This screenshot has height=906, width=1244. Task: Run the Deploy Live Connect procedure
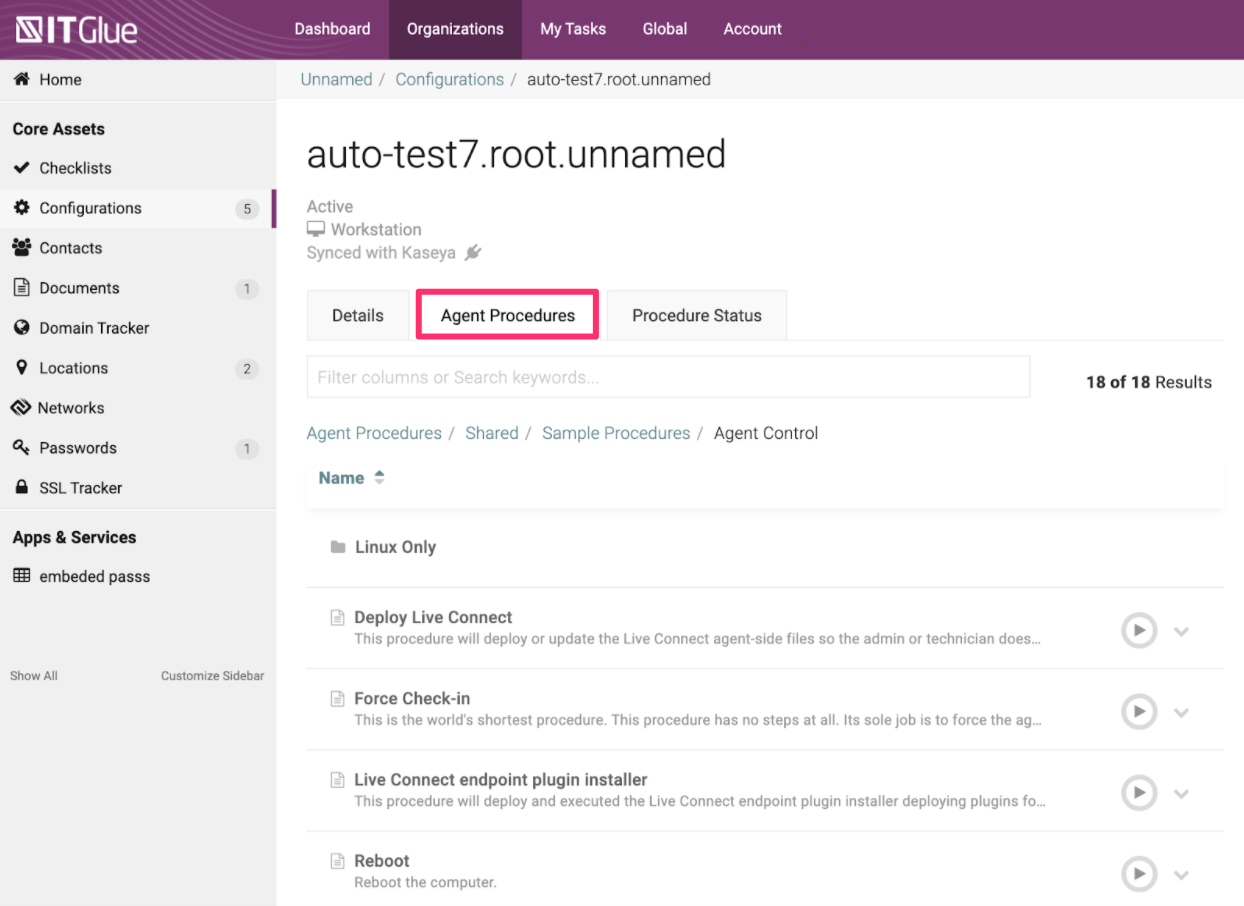pos(1139,631)
